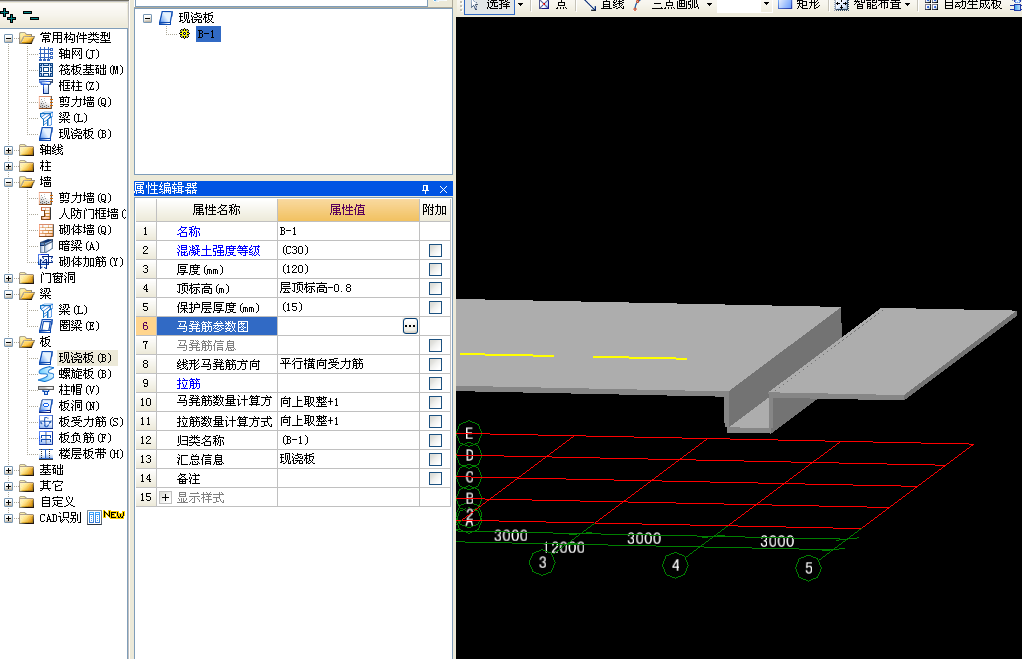This screenshot has height=659, width=1022.
Task: Select 剪力墙(Q) icon under 常用构件类型
Action: click(x=46, y=102)
